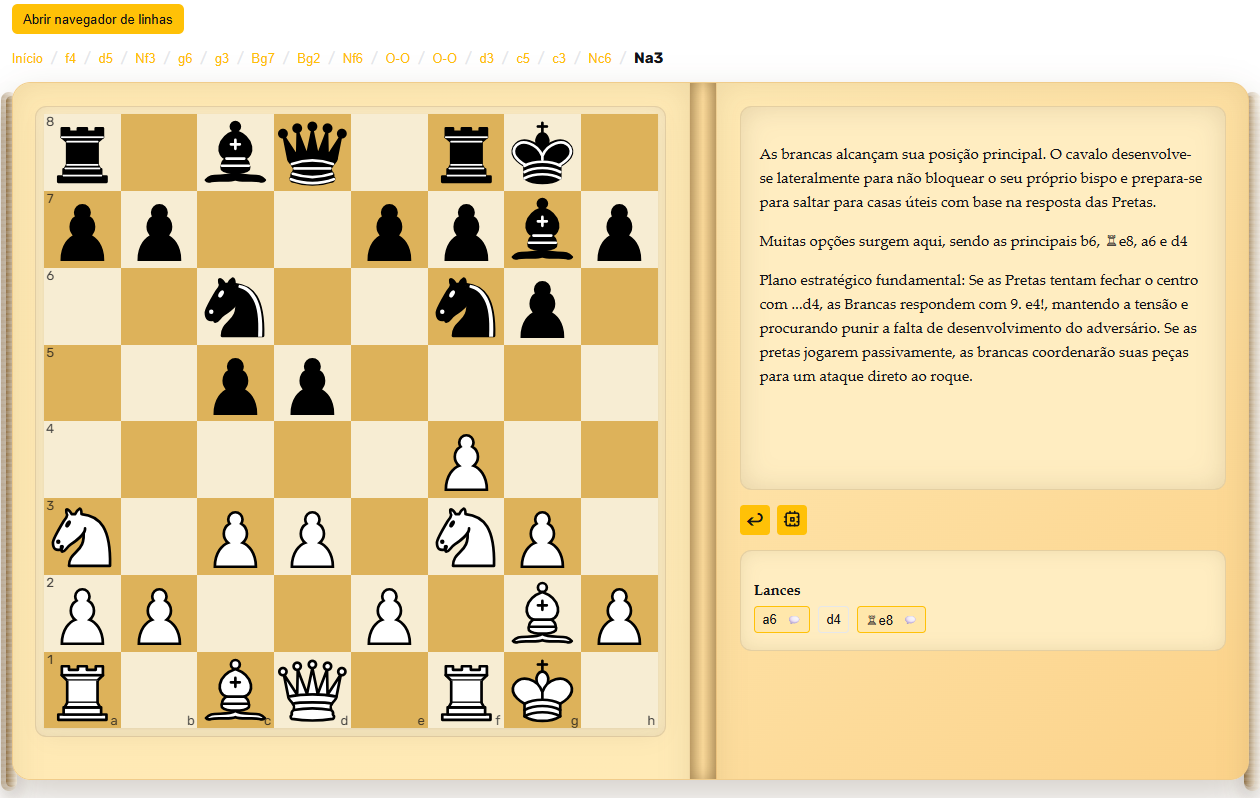Choose the d4 move in Lances

pos(833,620)
